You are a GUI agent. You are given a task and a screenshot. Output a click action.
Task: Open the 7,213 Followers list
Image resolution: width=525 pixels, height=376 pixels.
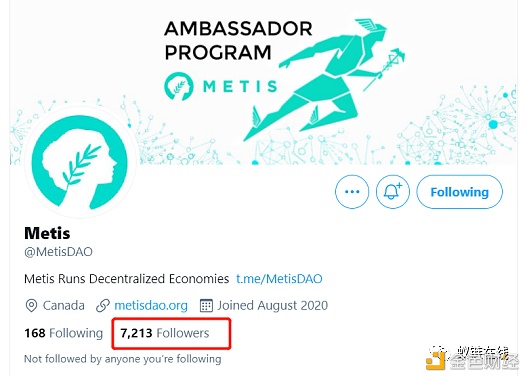point(165,333)
